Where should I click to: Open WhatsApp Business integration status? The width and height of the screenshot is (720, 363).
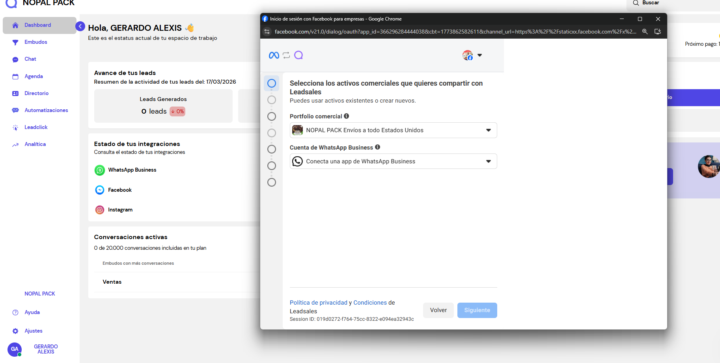point(132,170)
